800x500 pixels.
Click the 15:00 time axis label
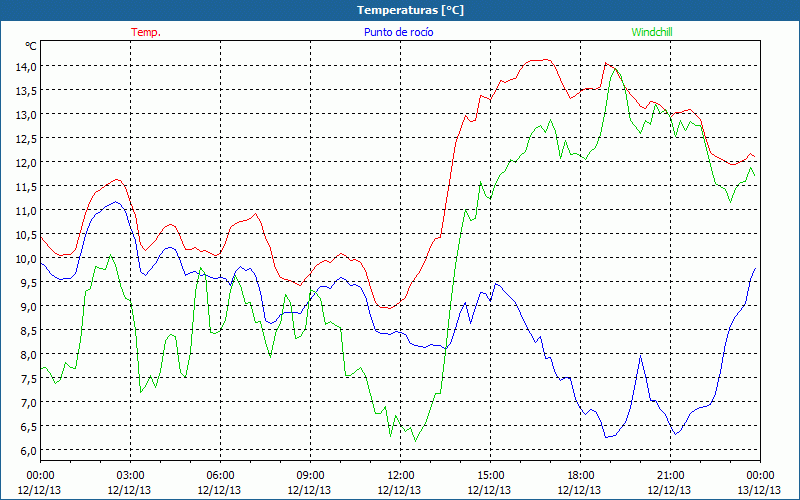tap(490, 476)
